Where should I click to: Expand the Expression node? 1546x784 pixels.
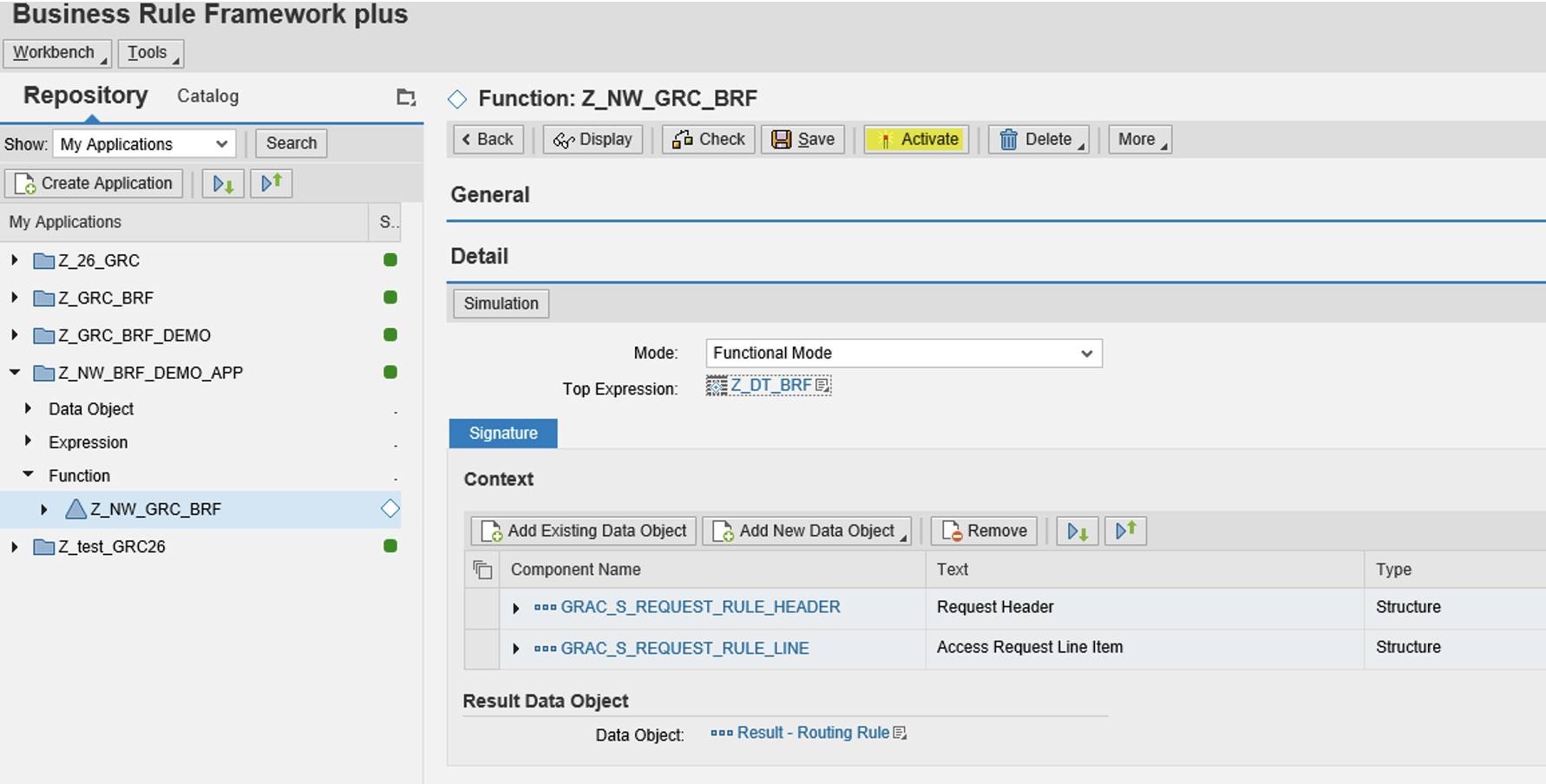(28, 441)
